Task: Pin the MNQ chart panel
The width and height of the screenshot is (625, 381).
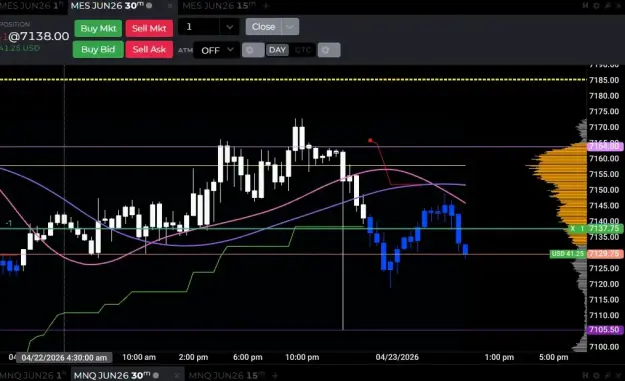Action: [607, 375]
